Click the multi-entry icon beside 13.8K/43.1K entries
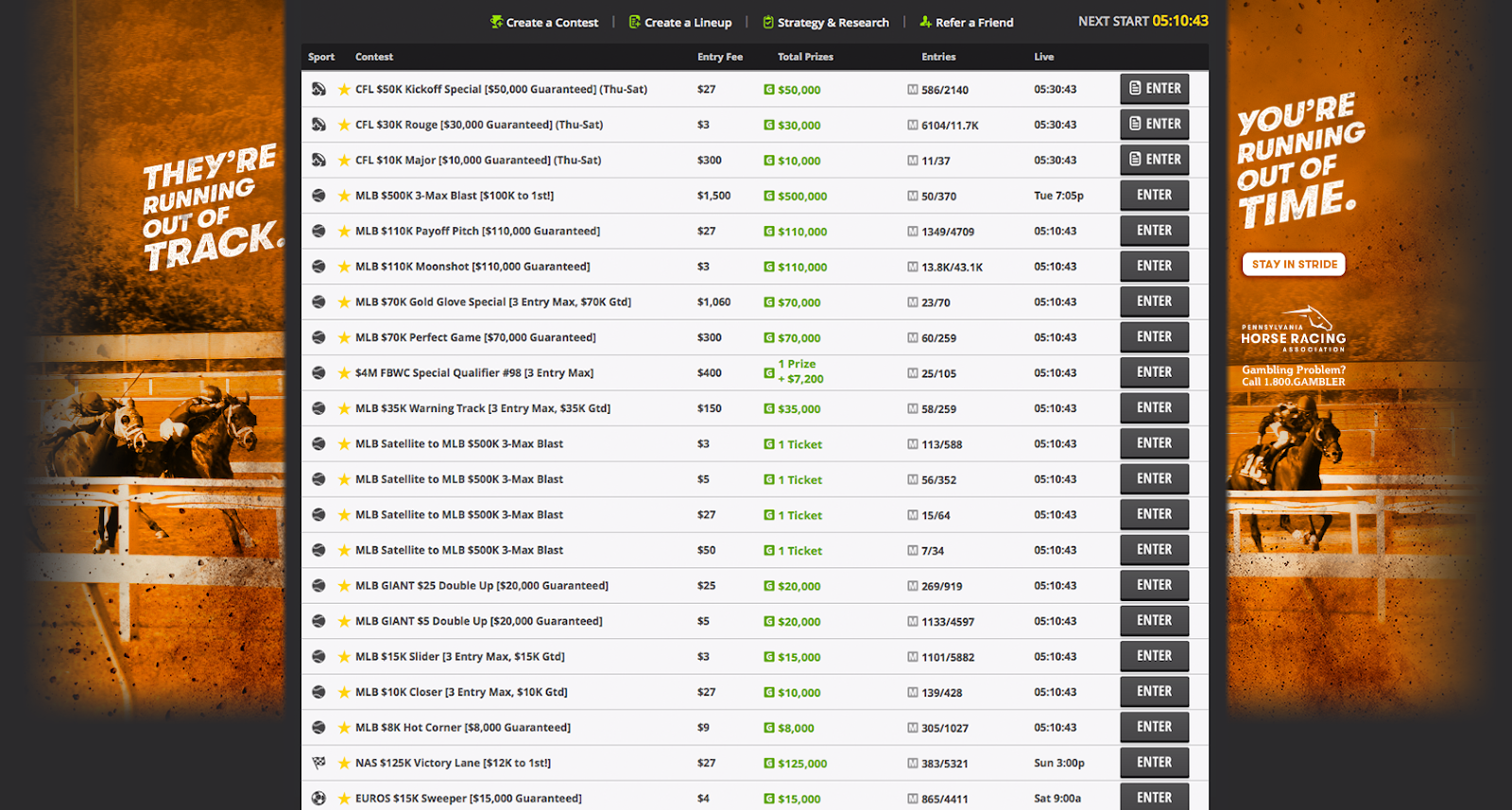Image resolution: width=1512 pixels, height=810 pixels. (x=913, y=267)
